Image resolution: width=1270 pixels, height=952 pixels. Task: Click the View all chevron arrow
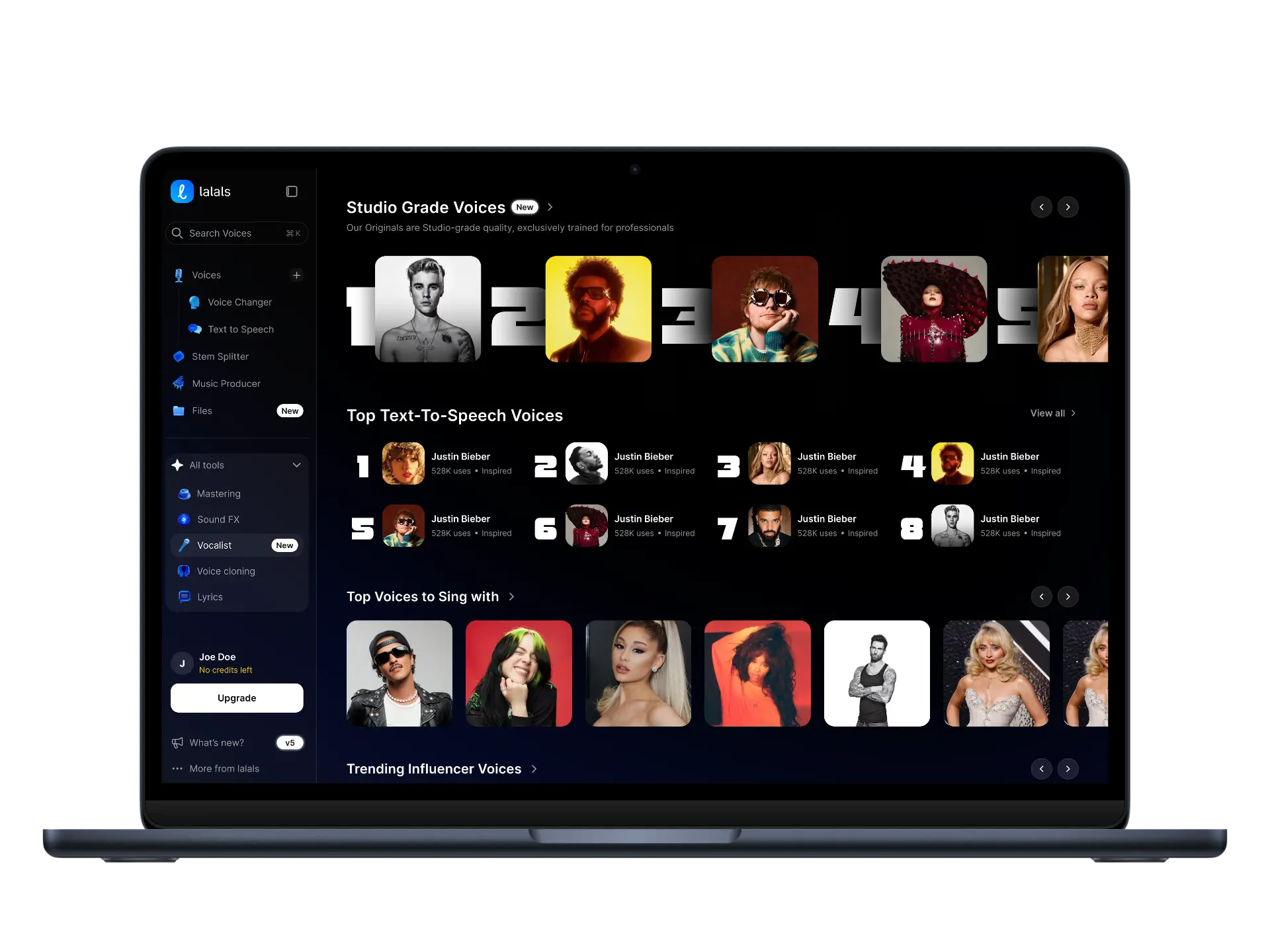click(1073, 413)
